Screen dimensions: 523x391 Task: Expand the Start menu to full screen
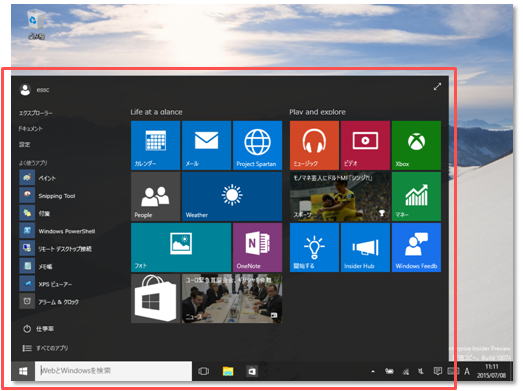click(437, 87)
